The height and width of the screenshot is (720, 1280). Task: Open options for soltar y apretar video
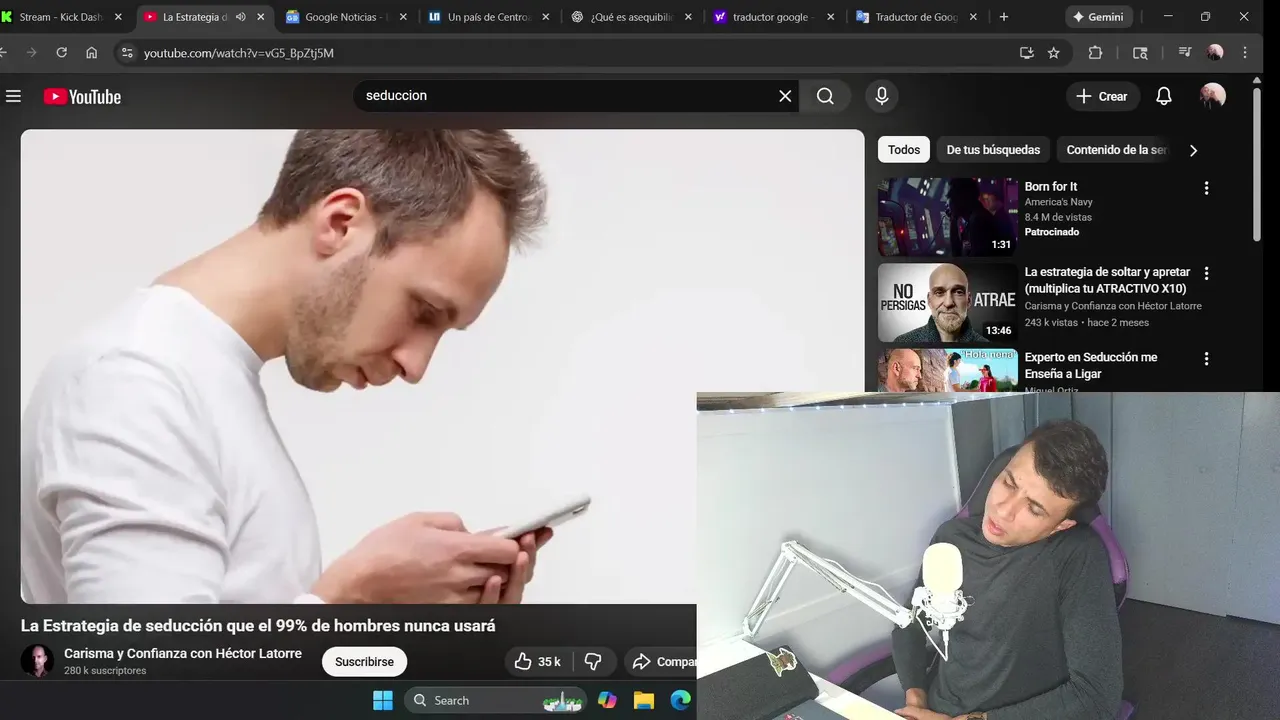click(x=1206, y=273)
